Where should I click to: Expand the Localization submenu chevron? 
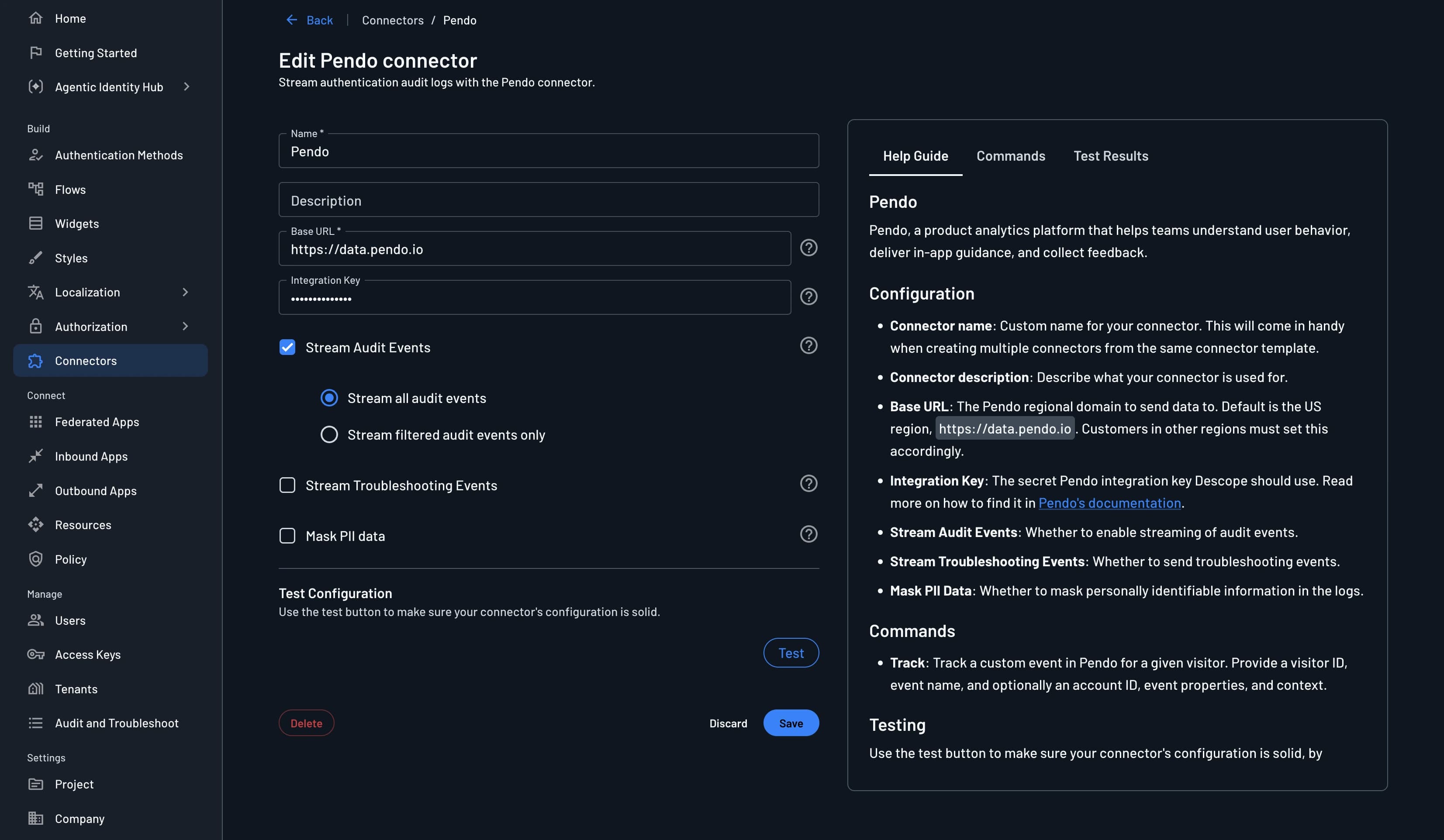pyautogui.click(x=185, y=292)
